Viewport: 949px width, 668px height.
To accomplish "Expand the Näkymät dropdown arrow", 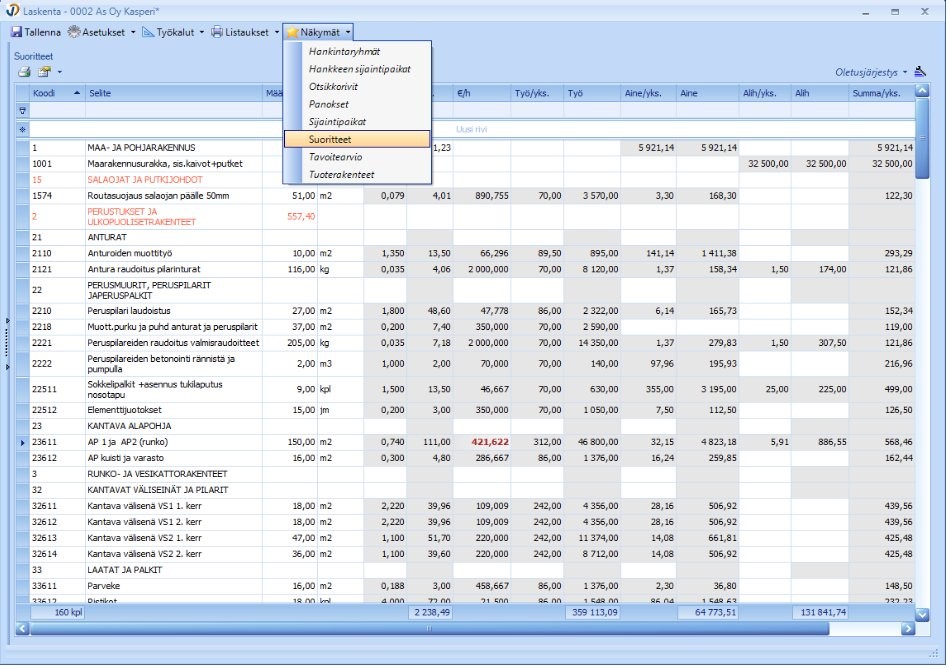I will point(348,32).
